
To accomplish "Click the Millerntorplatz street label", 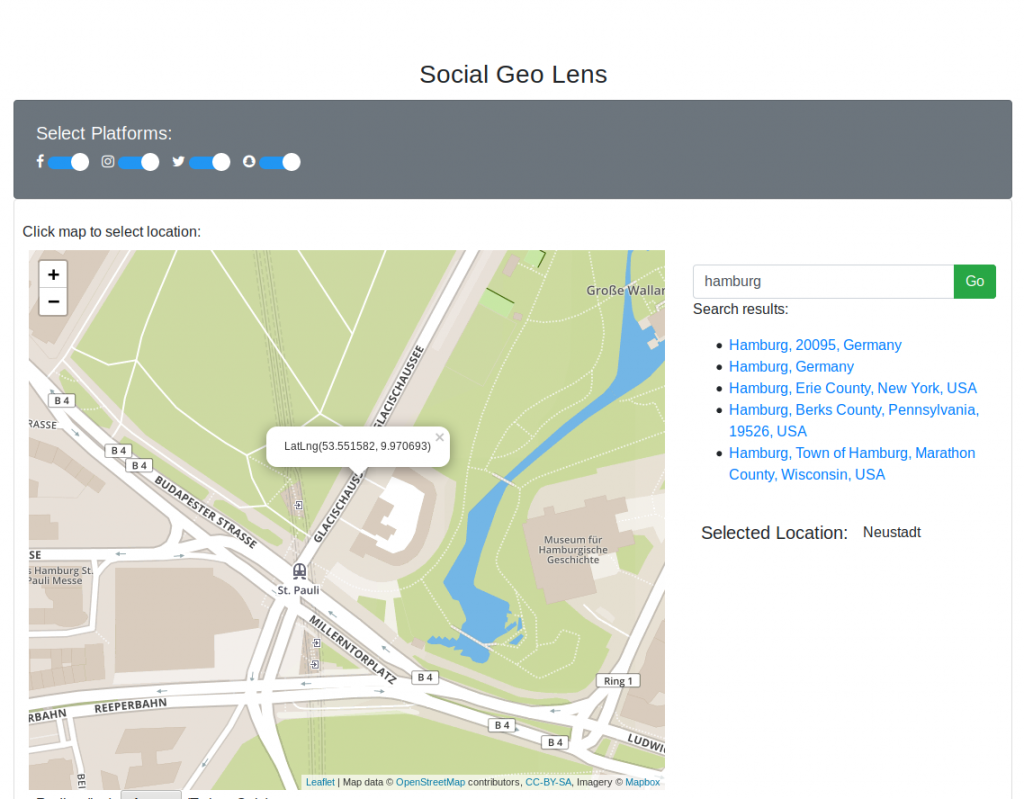I will [353, 649].
